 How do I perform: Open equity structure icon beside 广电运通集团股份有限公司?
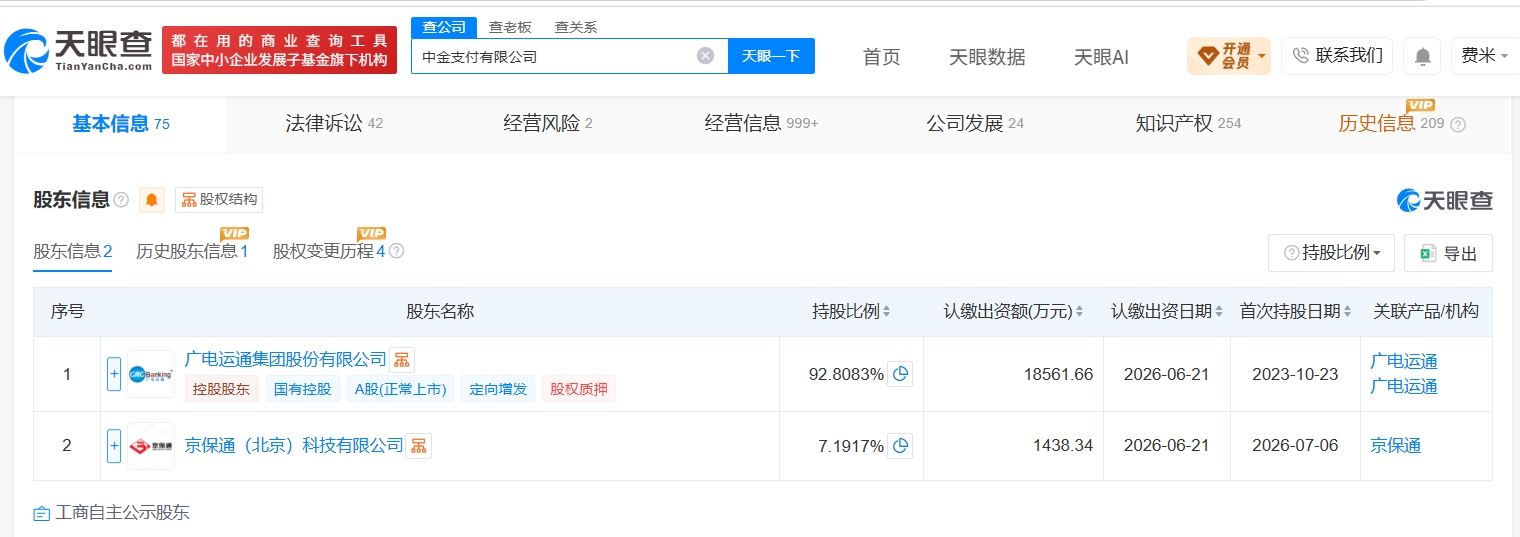[402, 359]
